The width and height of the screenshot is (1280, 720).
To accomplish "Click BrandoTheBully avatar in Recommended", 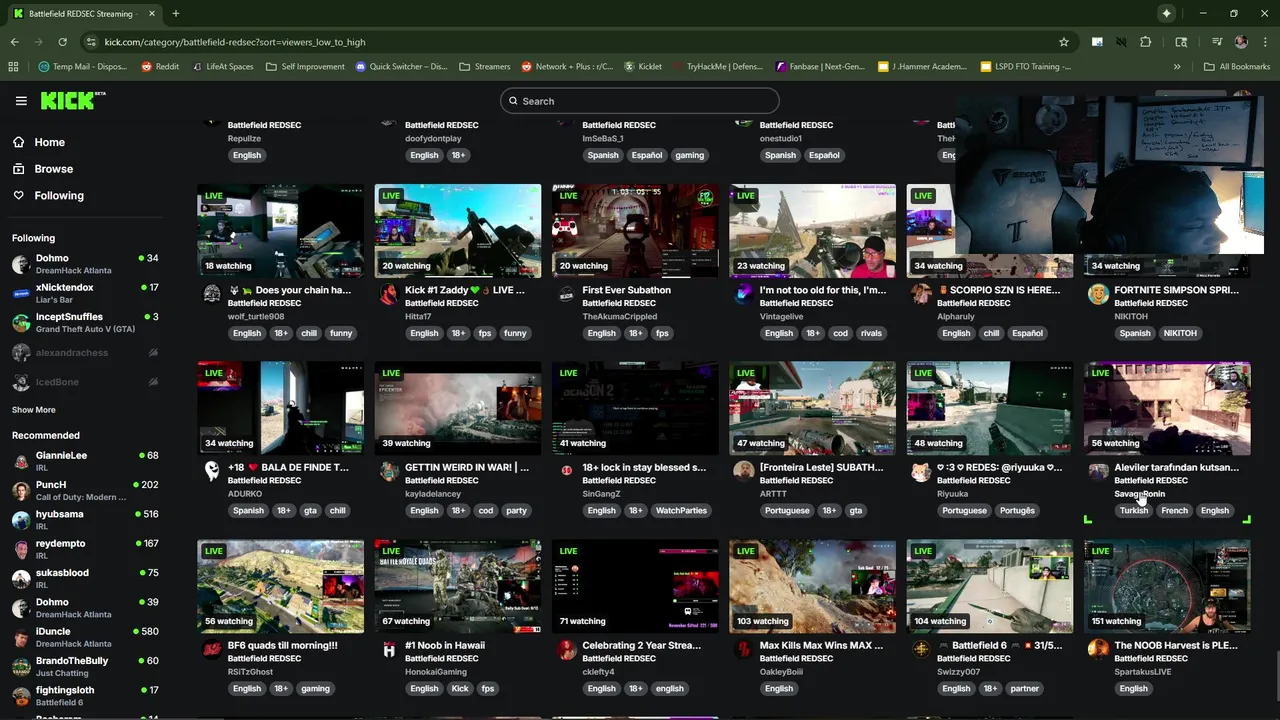I will point(20,666).
